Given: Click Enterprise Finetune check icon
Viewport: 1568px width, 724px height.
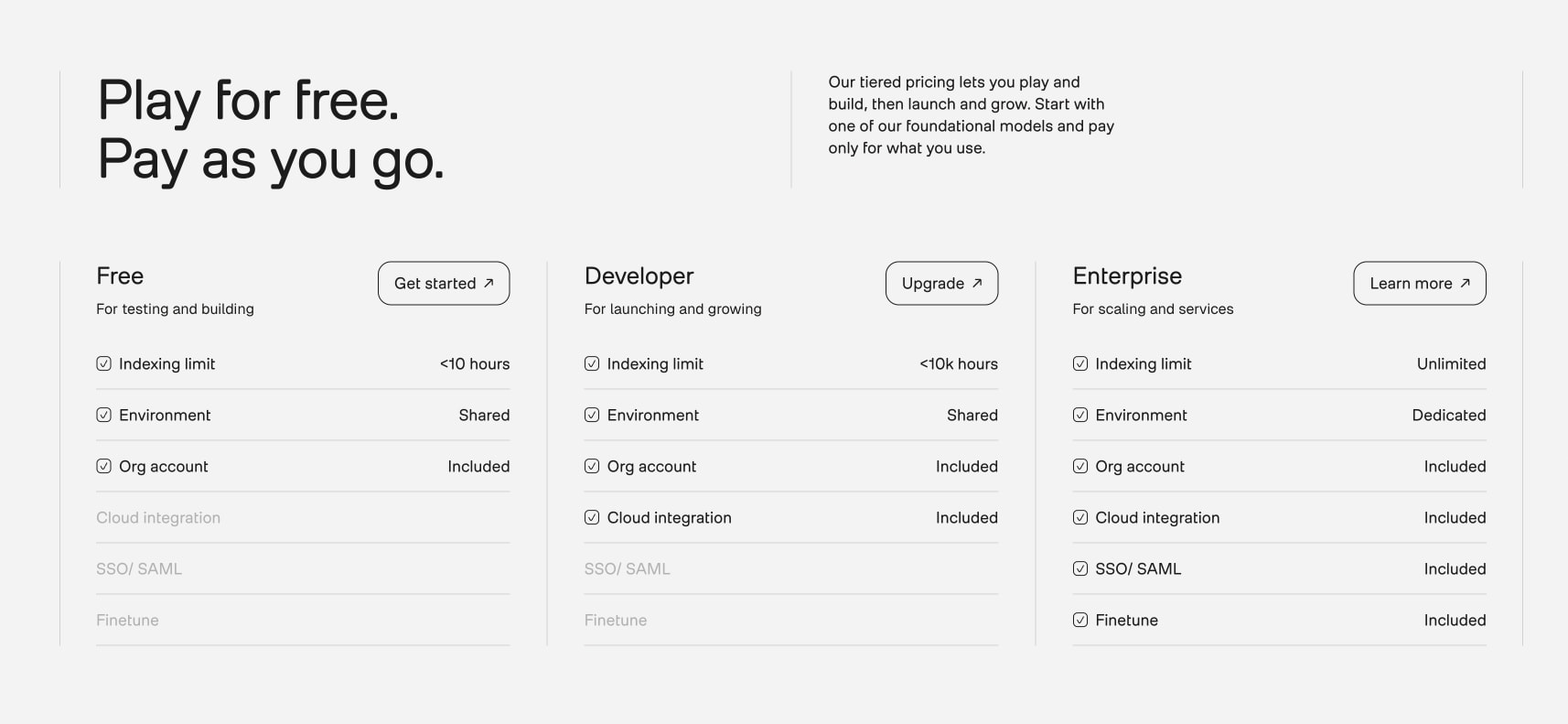Looking at the screenshot, I should point(1080,620).
